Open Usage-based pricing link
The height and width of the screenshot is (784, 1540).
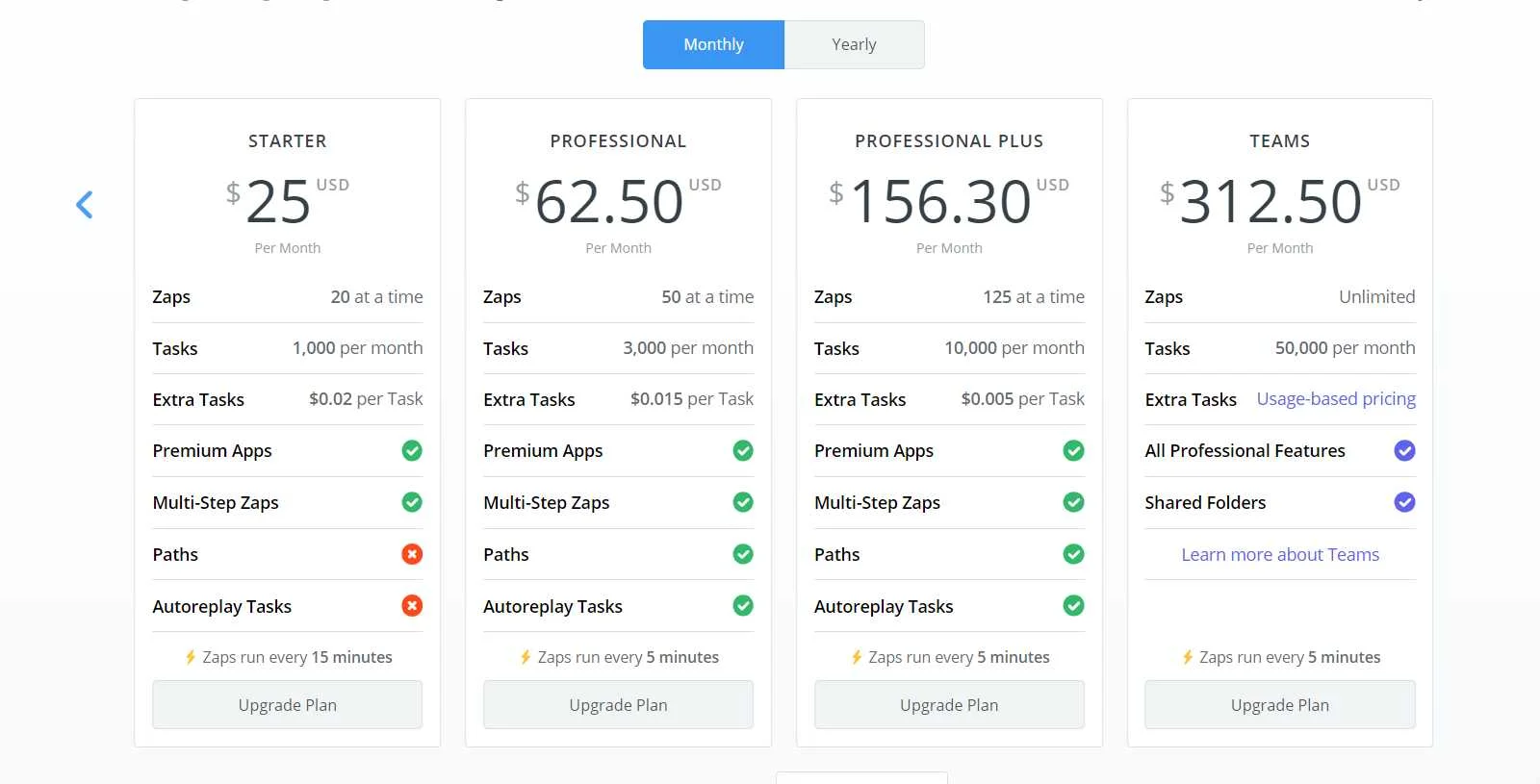tap(1336, 398)
